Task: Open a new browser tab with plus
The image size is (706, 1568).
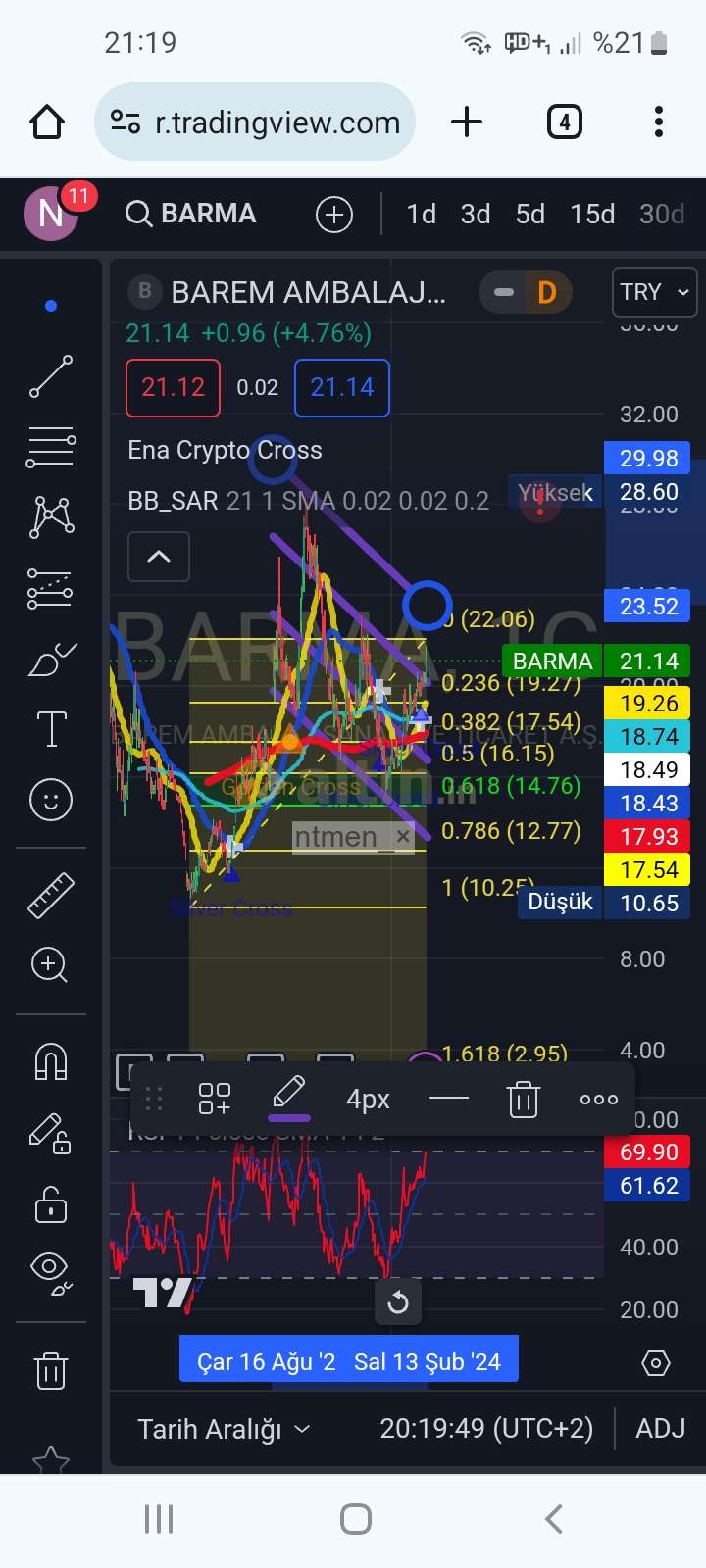Action: click(x=467, y=122)
